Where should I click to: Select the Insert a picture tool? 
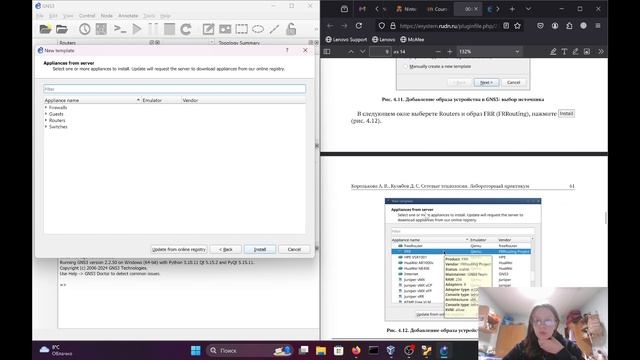(225, 29)
